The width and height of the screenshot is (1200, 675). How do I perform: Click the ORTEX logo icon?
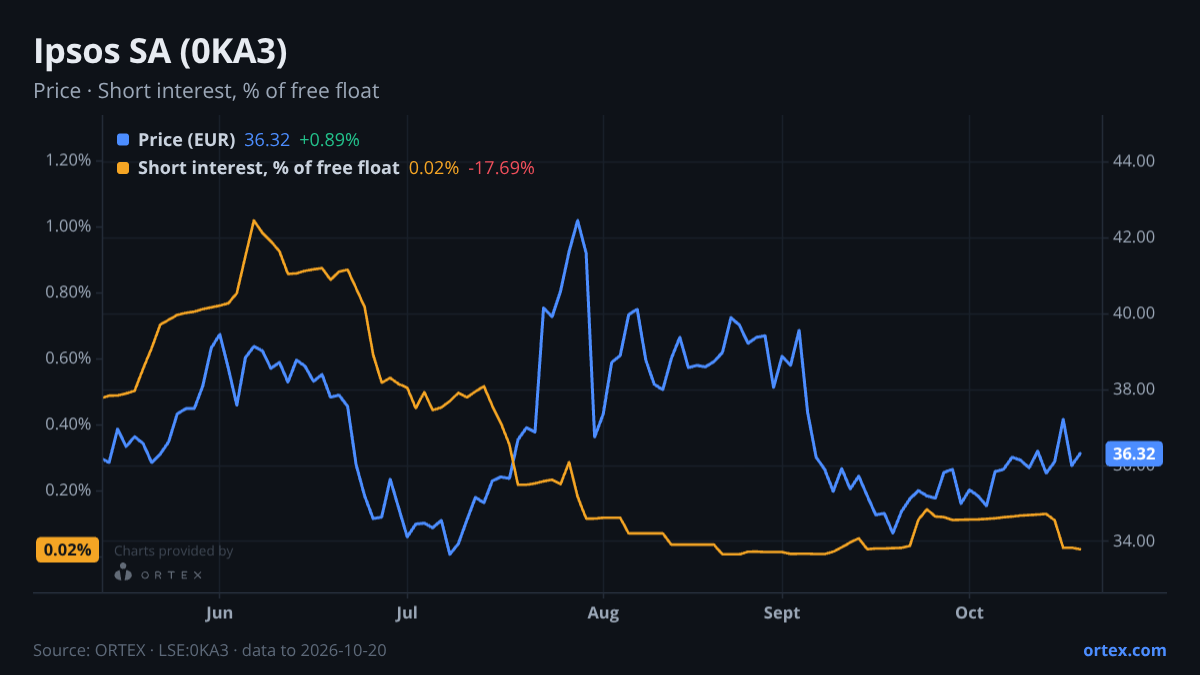click(x=124, y=573)
